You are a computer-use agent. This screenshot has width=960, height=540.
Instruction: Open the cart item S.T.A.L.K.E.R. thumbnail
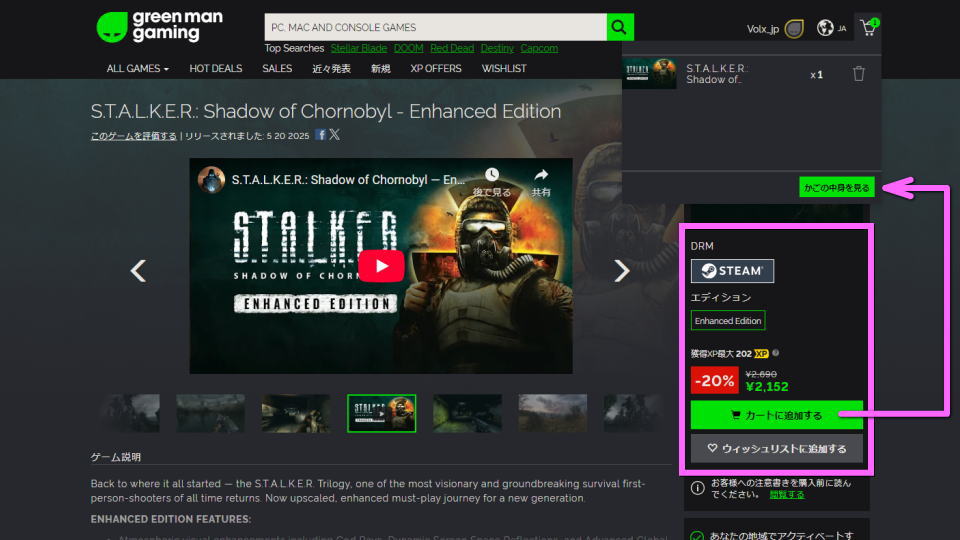pyautogui.click(x=650, y=73)
